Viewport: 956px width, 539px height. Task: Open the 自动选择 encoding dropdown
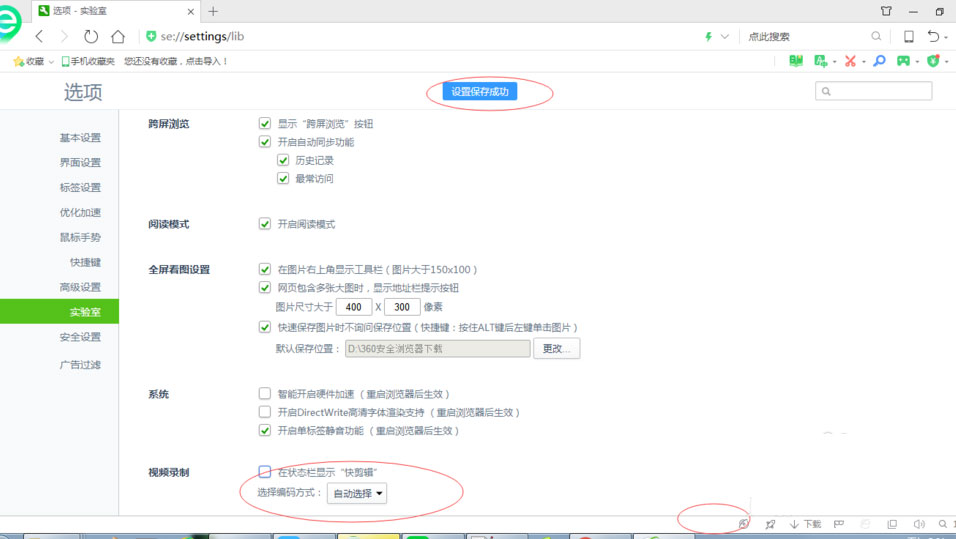tap(357, 493)
